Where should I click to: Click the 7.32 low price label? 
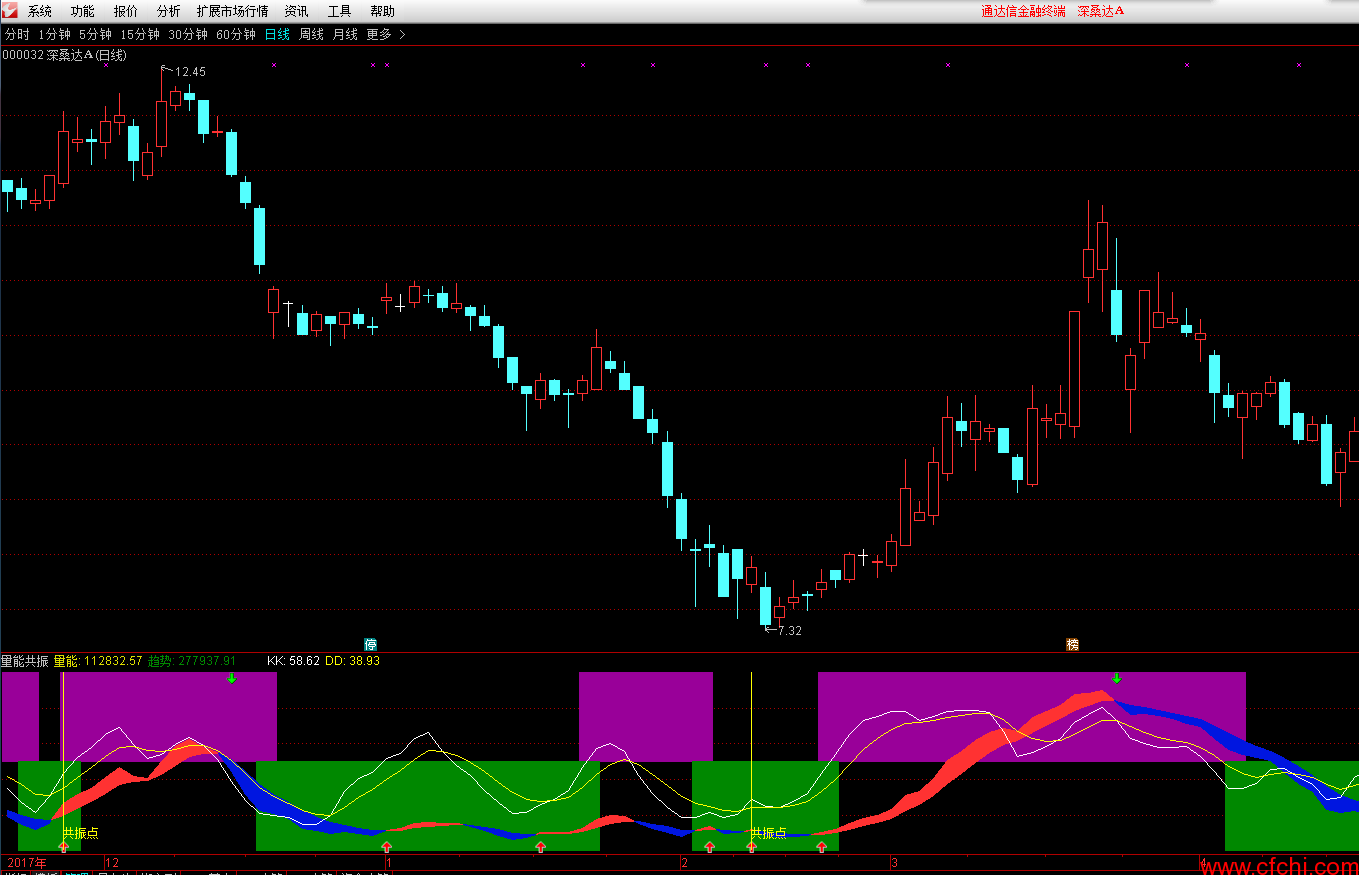point(789,631)
